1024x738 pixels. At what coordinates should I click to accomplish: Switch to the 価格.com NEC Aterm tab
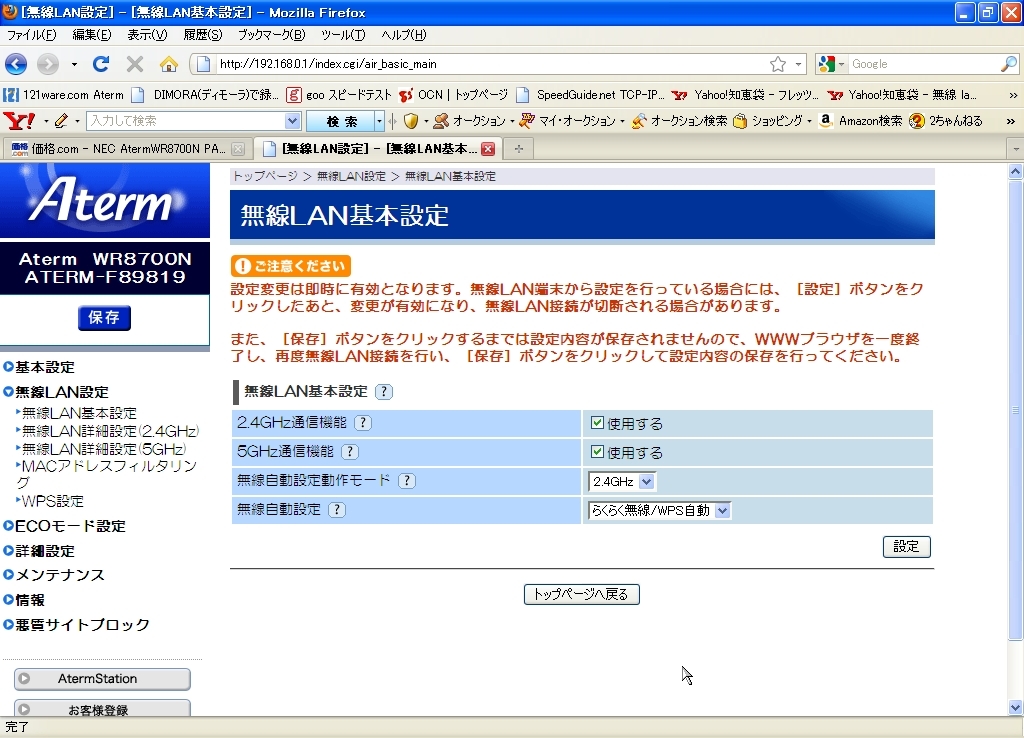118,149
